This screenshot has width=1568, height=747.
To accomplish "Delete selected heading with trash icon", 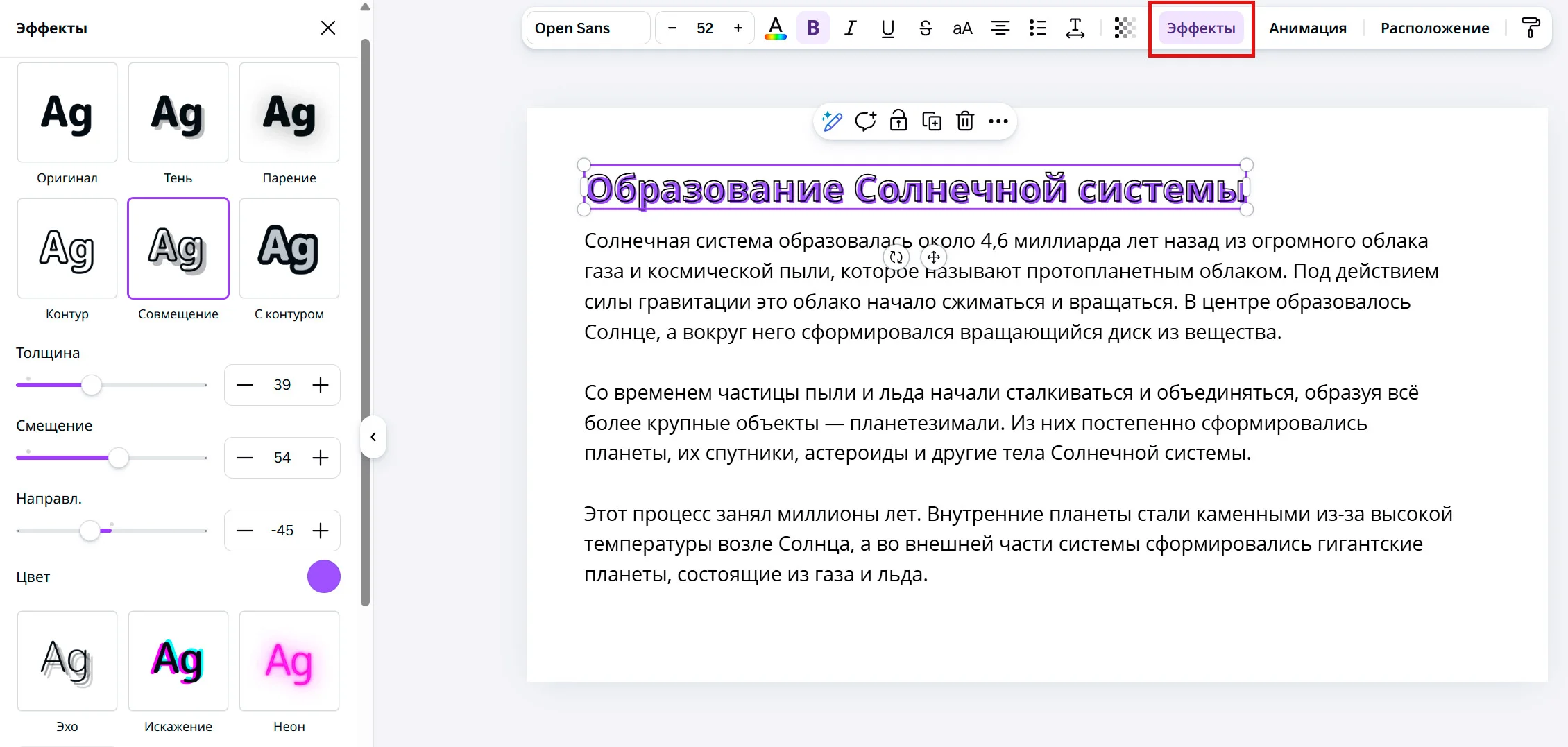I will [965, 121].
